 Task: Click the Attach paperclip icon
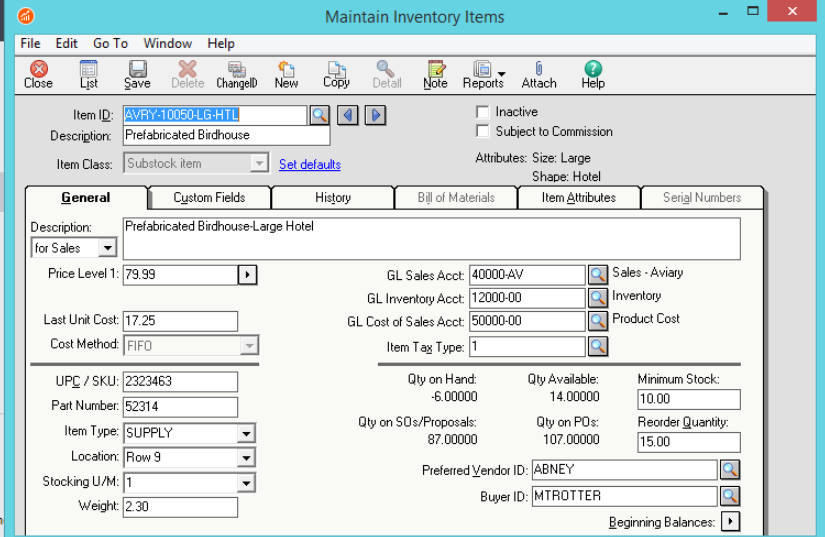click(539, 74)
